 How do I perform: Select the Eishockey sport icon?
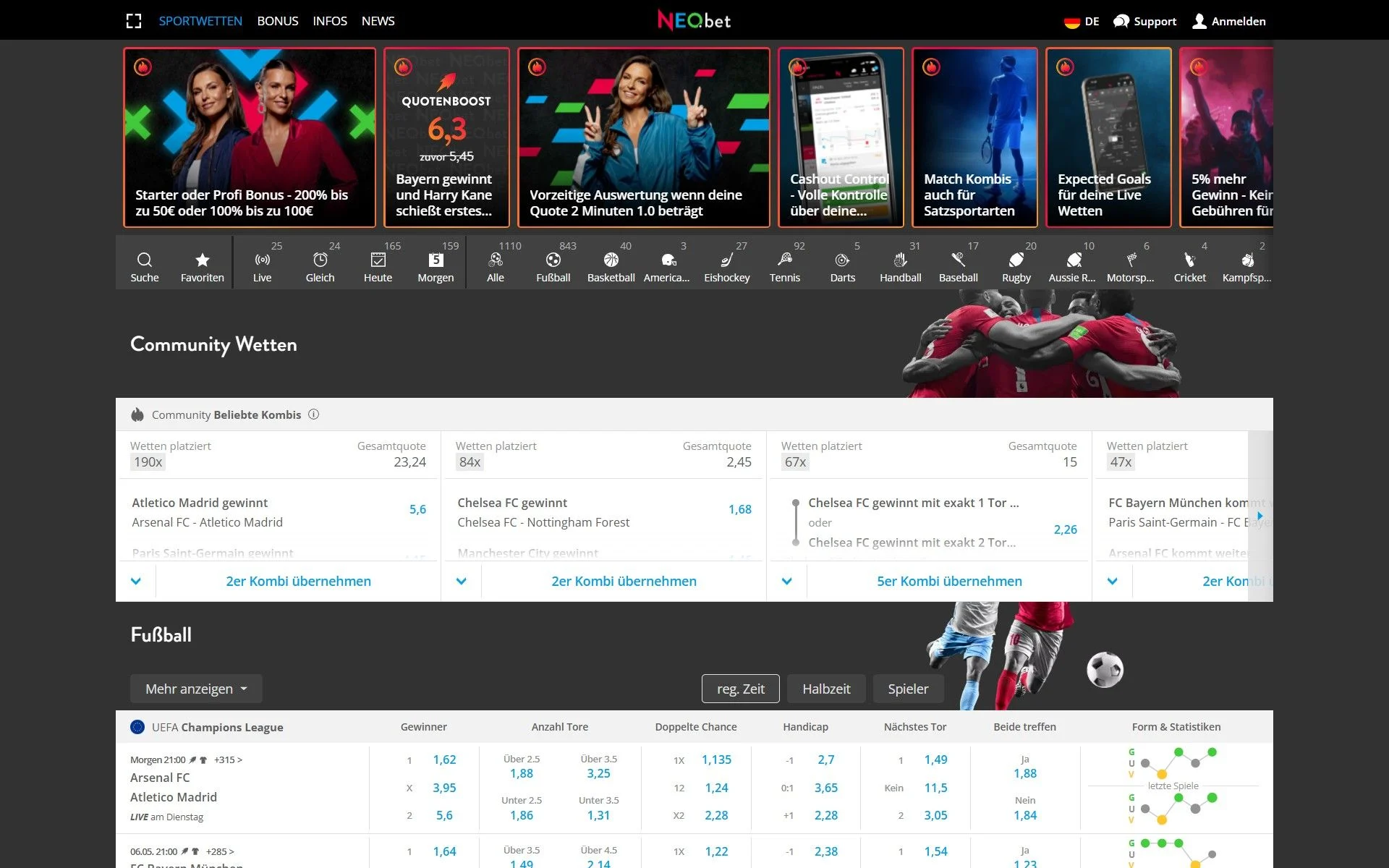727,260
